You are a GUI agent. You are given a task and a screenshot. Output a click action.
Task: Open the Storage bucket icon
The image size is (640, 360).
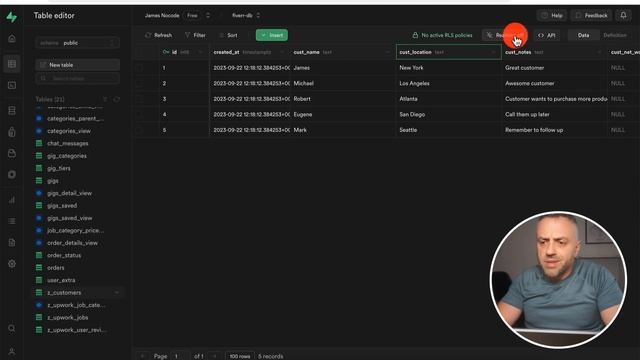click(x=12, y=153)
